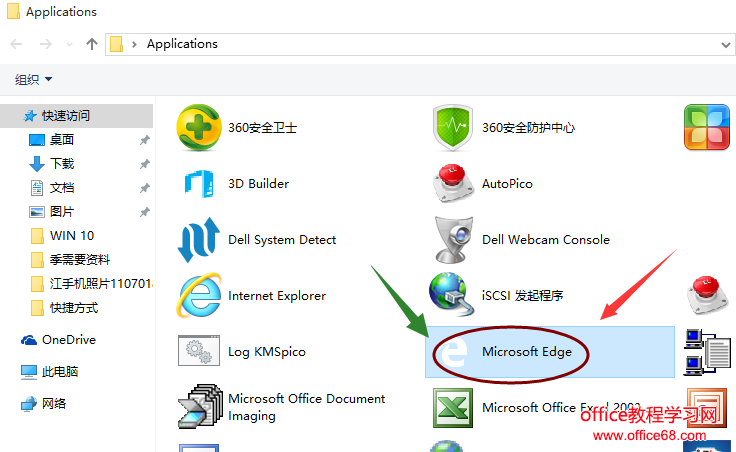Open the recent locations dropdown arrow
The image size is (736, 452).
click(69, 45)
